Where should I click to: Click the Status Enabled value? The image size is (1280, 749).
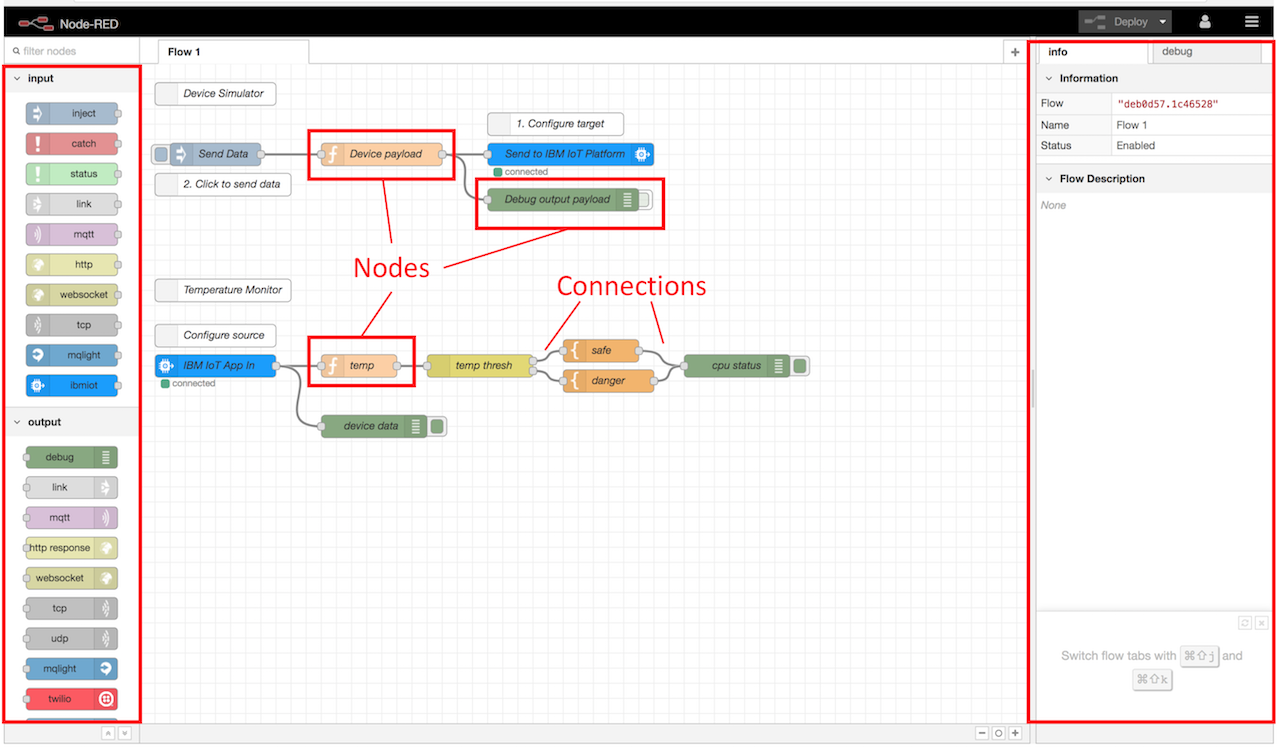pyautogui.click(x=1135, y=146)
